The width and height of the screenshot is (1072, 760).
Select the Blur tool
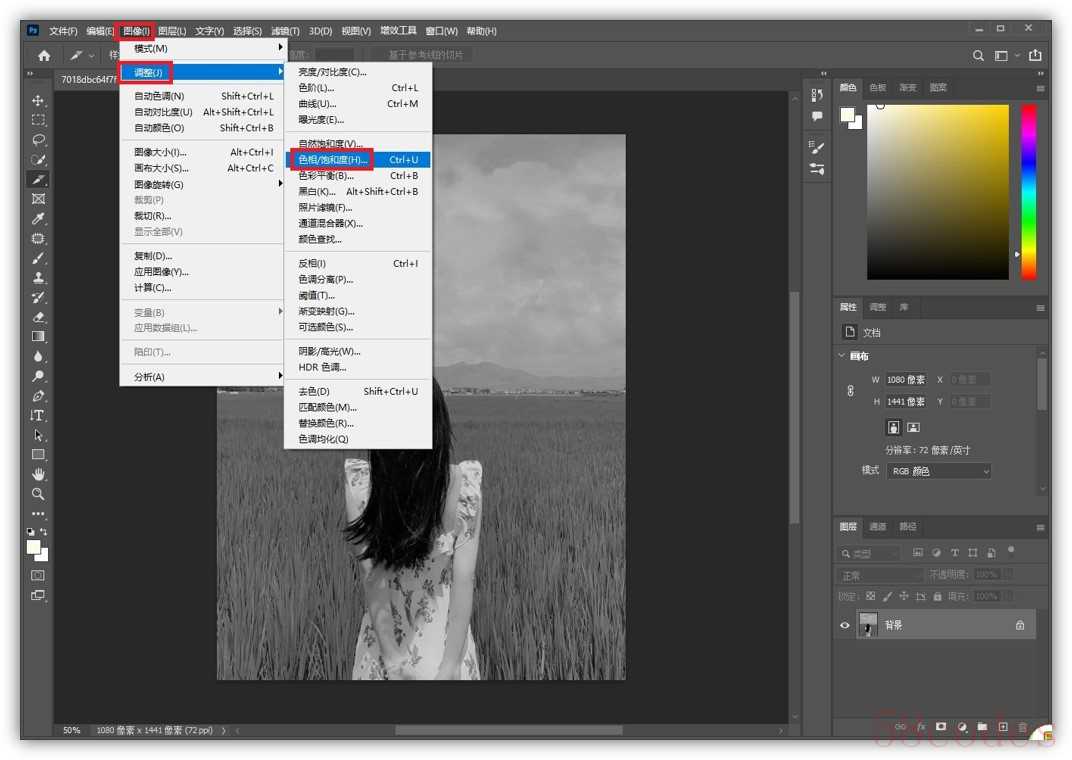click(x=38, y=356)
